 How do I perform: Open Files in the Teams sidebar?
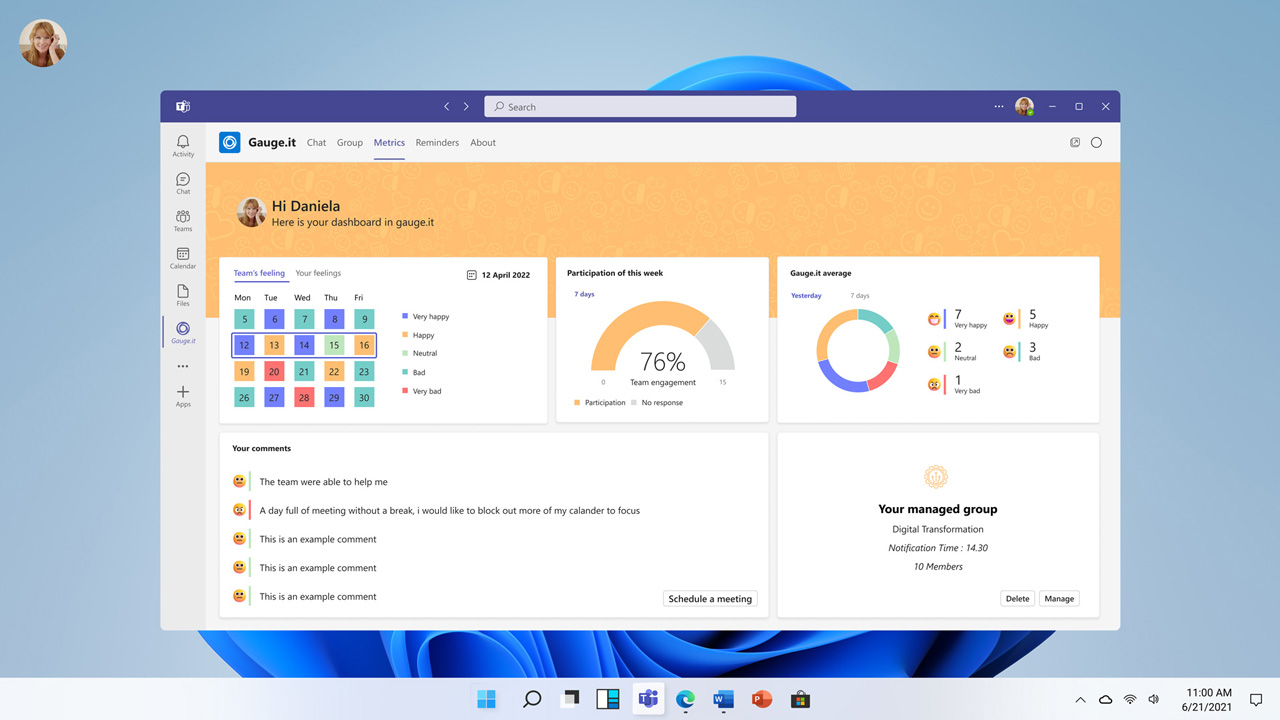point(183,295)
